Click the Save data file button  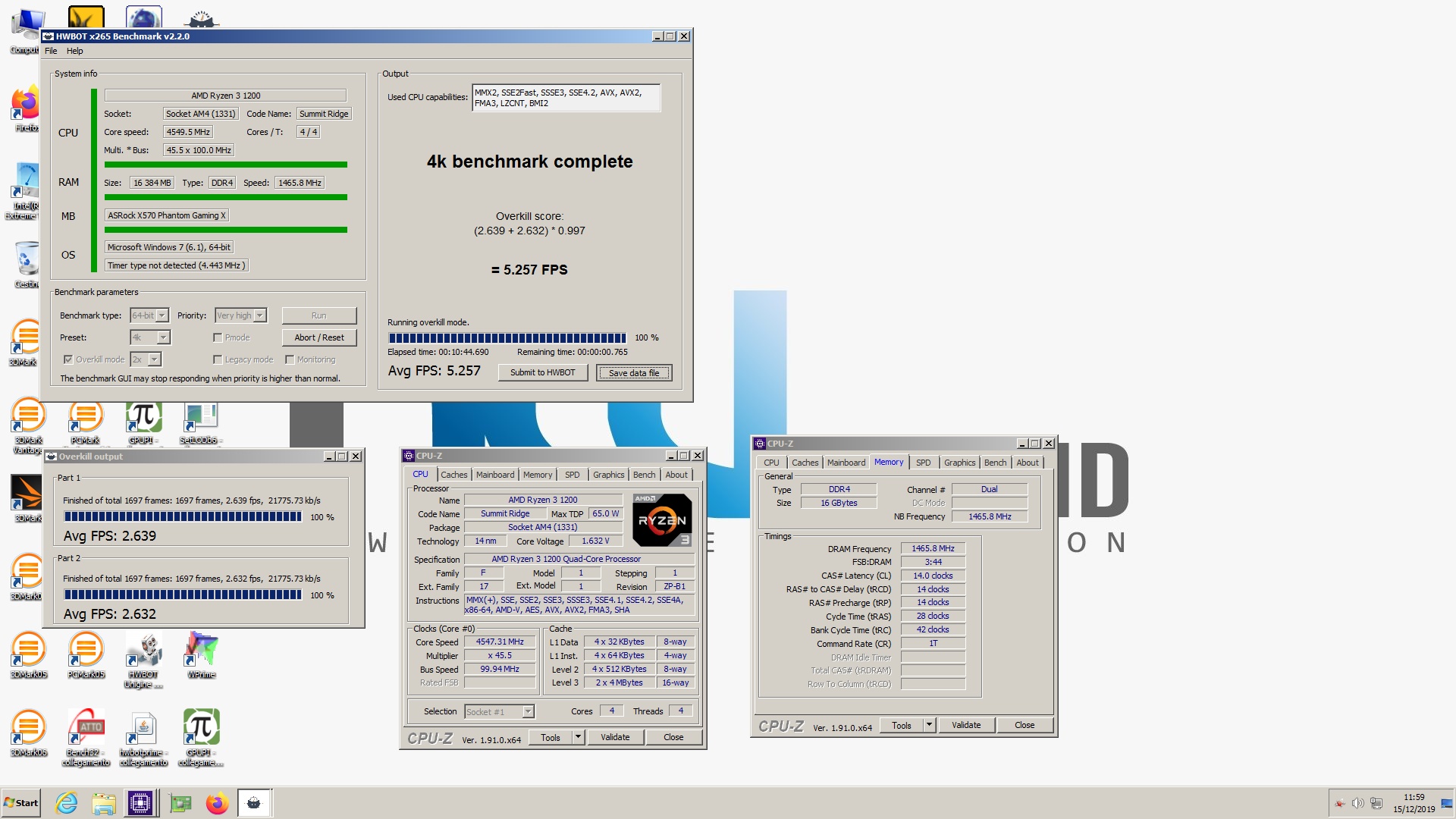pos(634,372)
